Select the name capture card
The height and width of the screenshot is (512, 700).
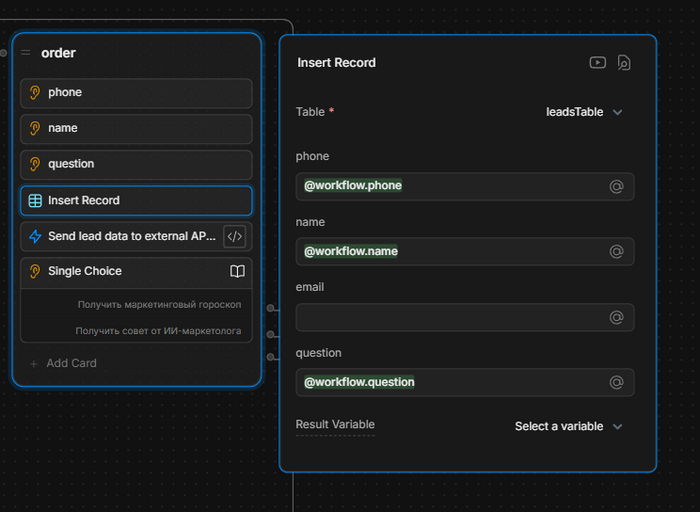136,129
